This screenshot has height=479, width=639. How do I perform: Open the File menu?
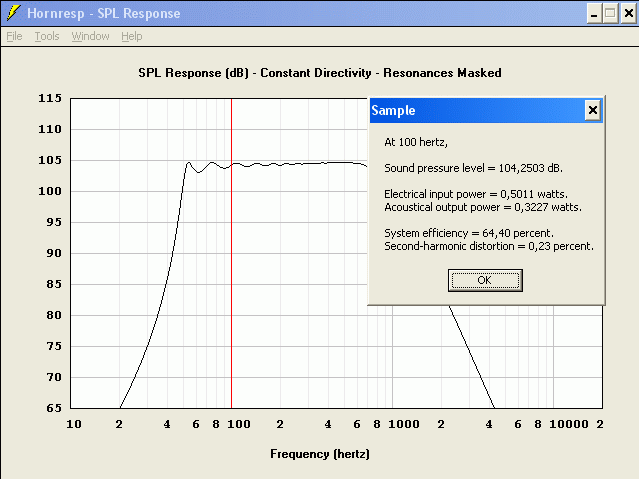tap(14, 36)
